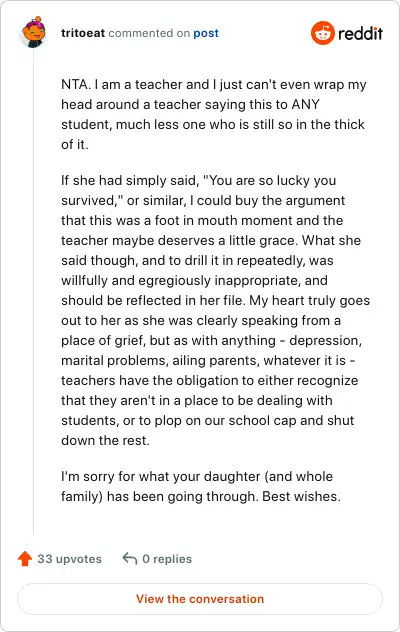Image resolution: width=400 pixels, height=632 pixels.
Task: Click the "commented on" header text
Action: (x=149, y=33)
